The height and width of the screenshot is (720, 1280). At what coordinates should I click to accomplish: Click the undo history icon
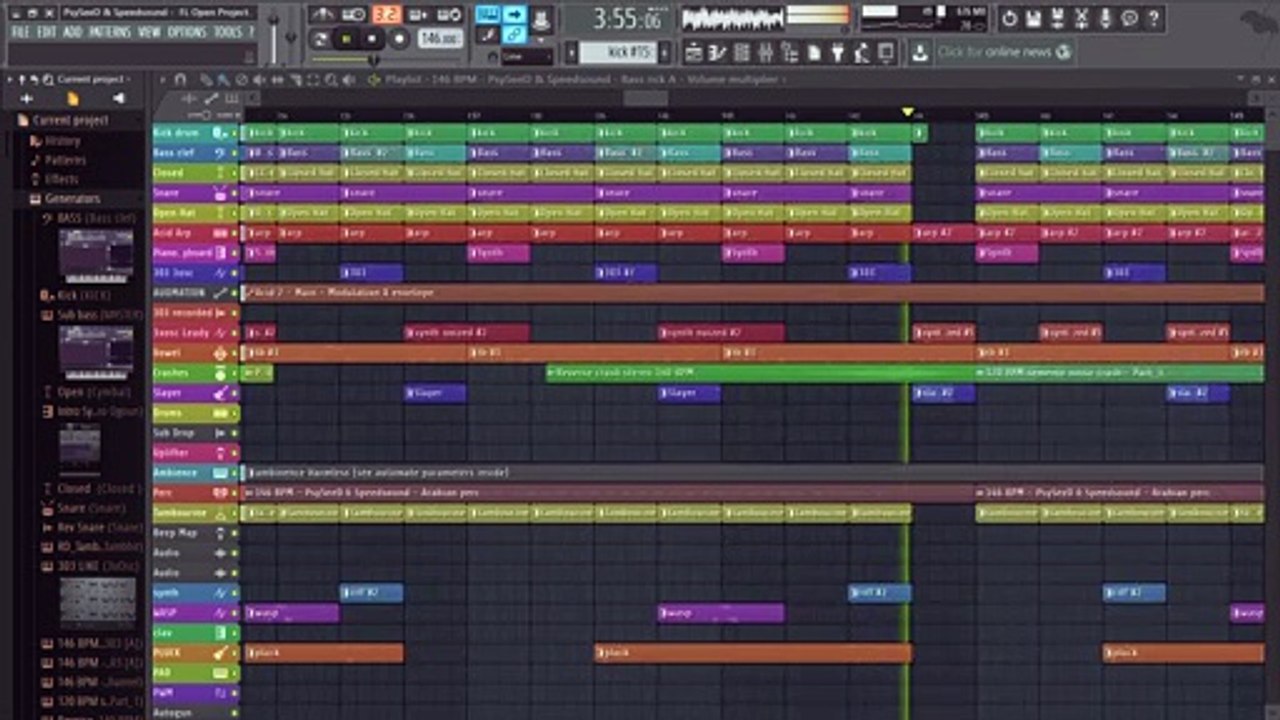click(1009, 18)
